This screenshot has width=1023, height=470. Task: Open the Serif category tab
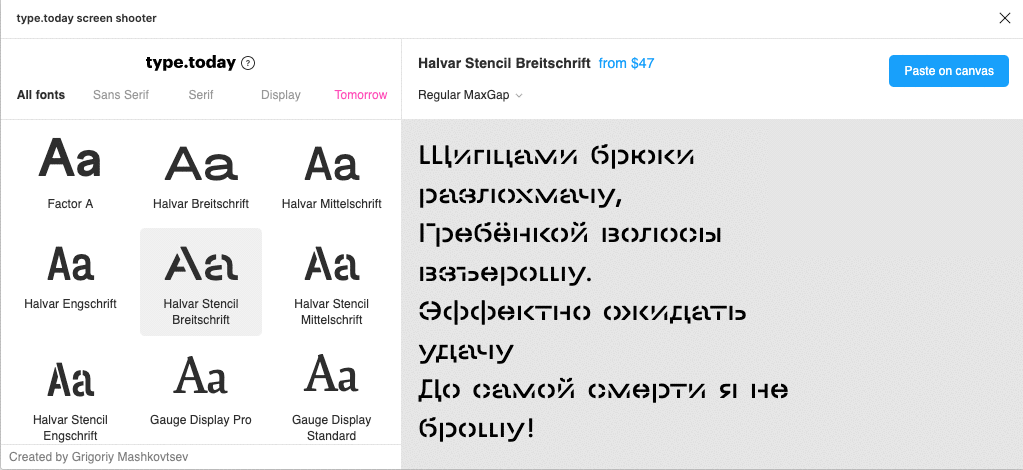tap(201, 95)
